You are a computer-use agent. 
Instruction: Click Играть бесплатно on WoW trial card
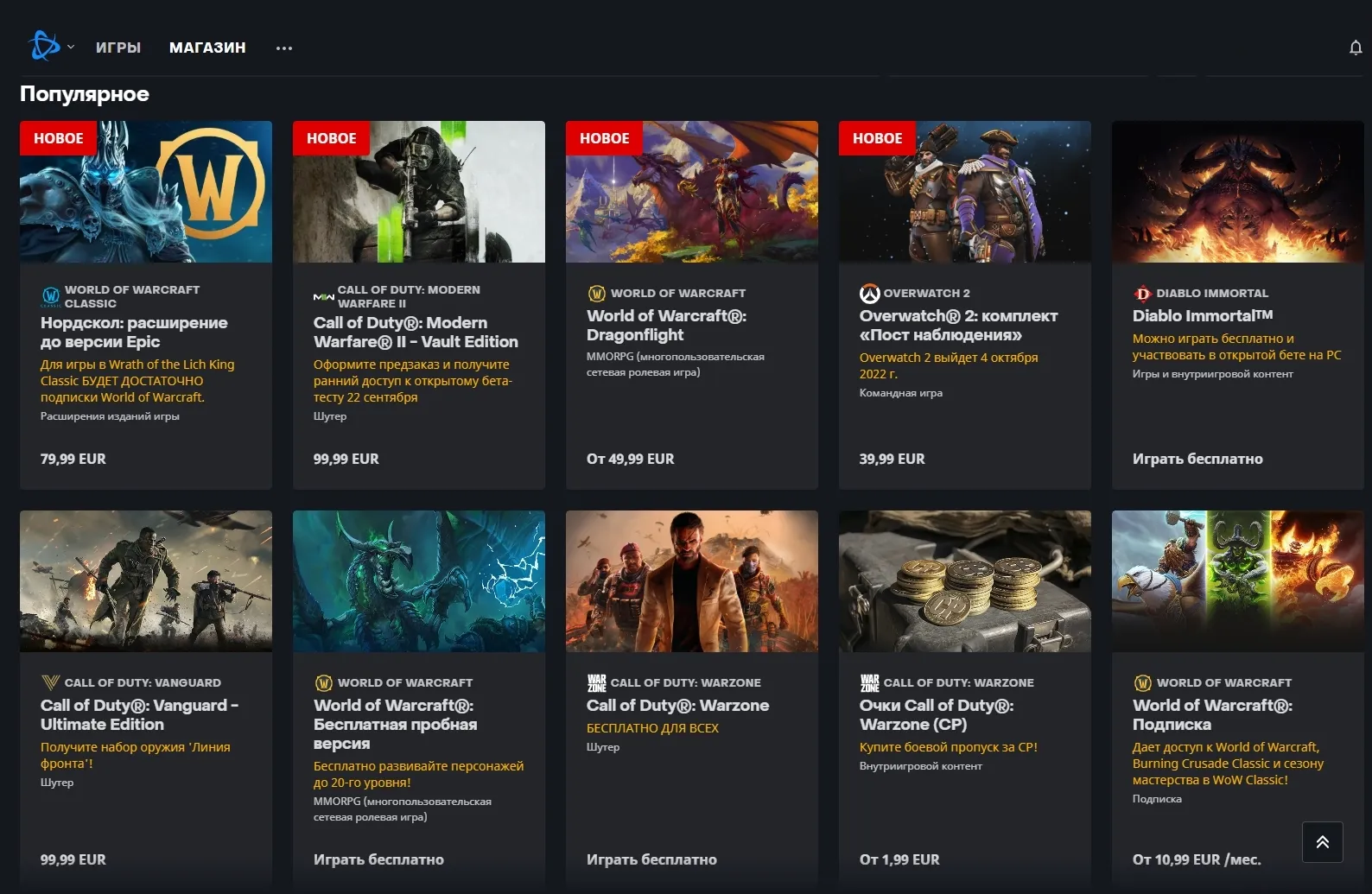pyautogui.click(x=378, y=860)
